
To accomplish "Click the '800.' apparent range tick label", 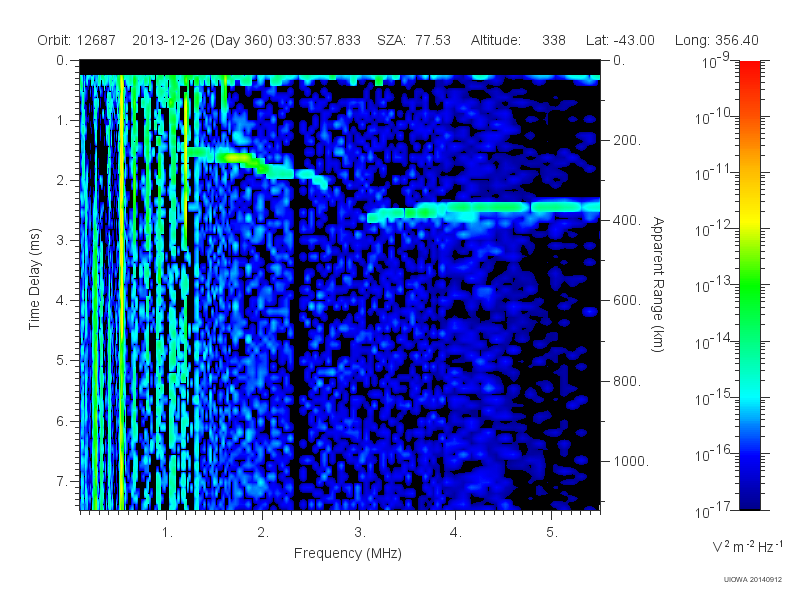I will click(x=626, y=381).
